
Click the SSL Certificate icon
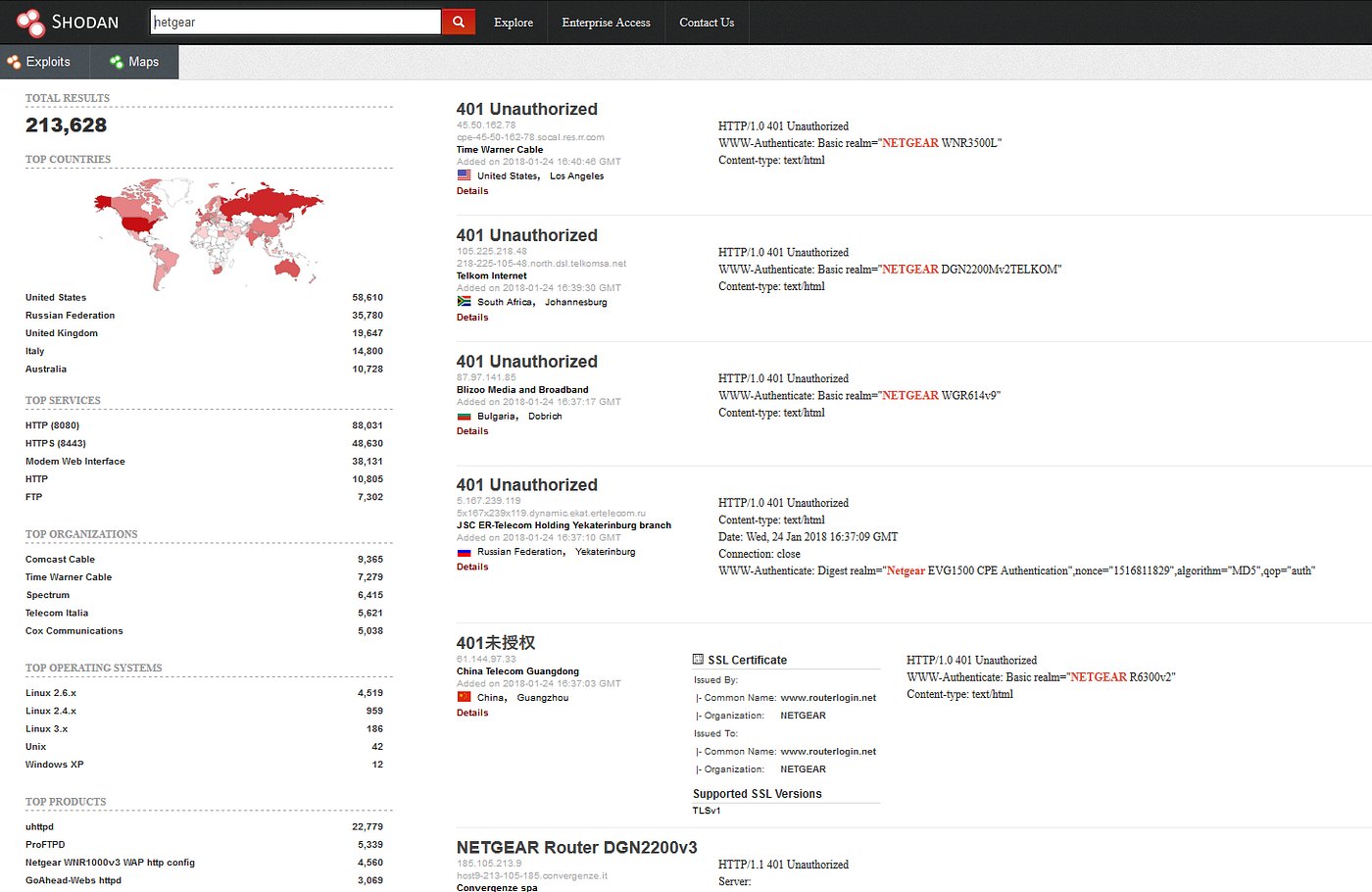[x=698, y=660]
